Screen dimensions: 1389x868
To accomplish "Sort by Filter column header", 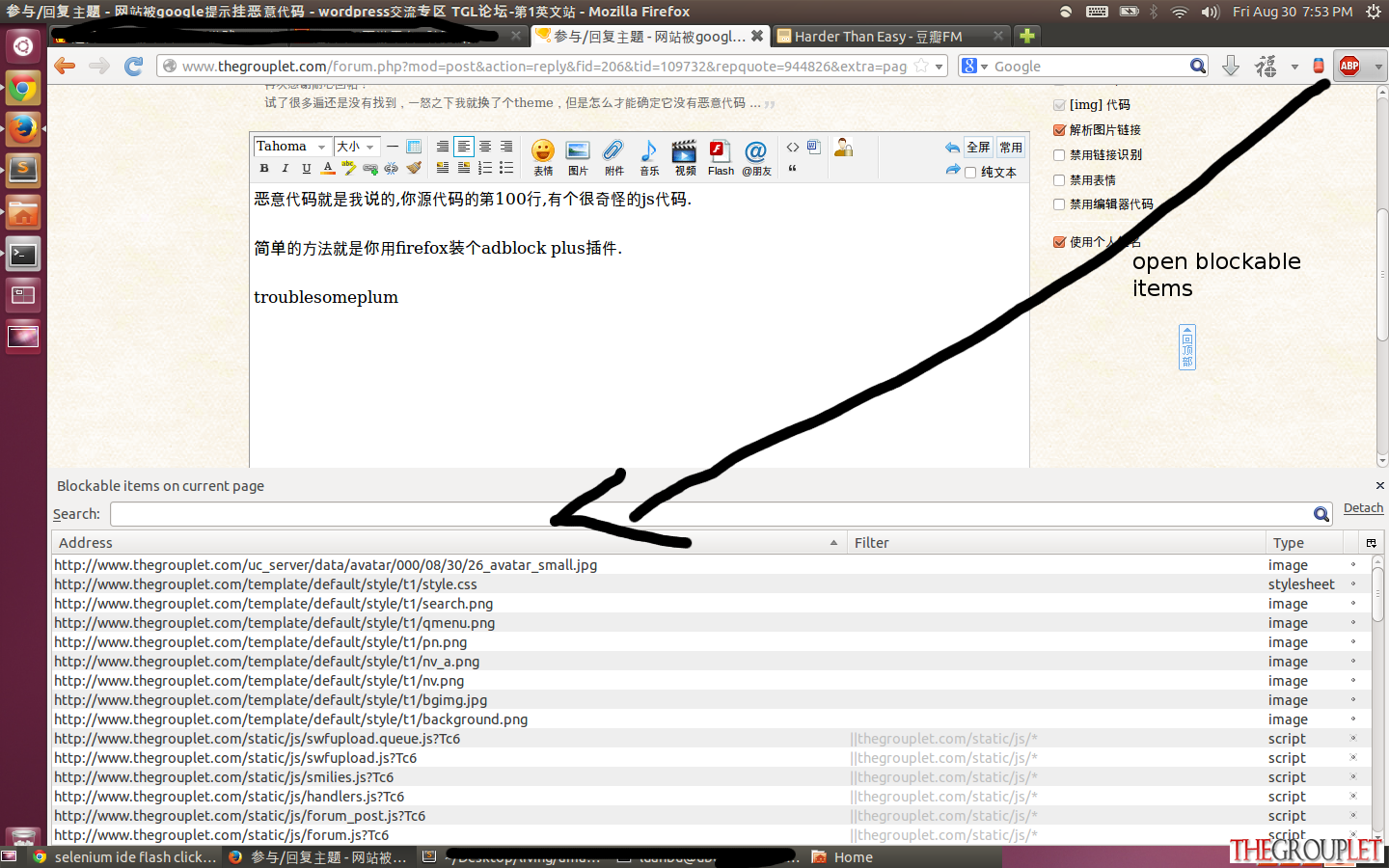I will [x=1055, y=543].
